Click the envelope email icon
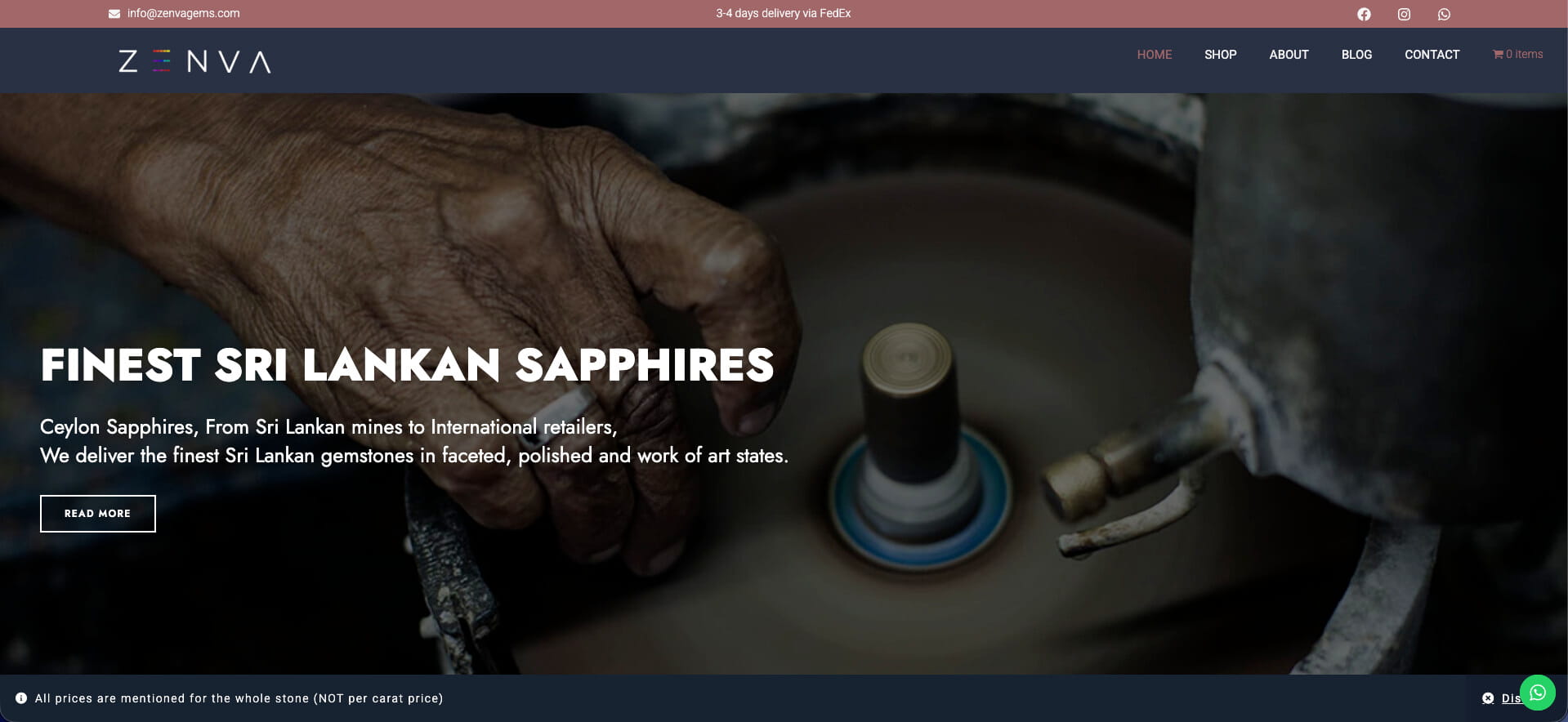The image size is (1568, 722). [114, 13]
